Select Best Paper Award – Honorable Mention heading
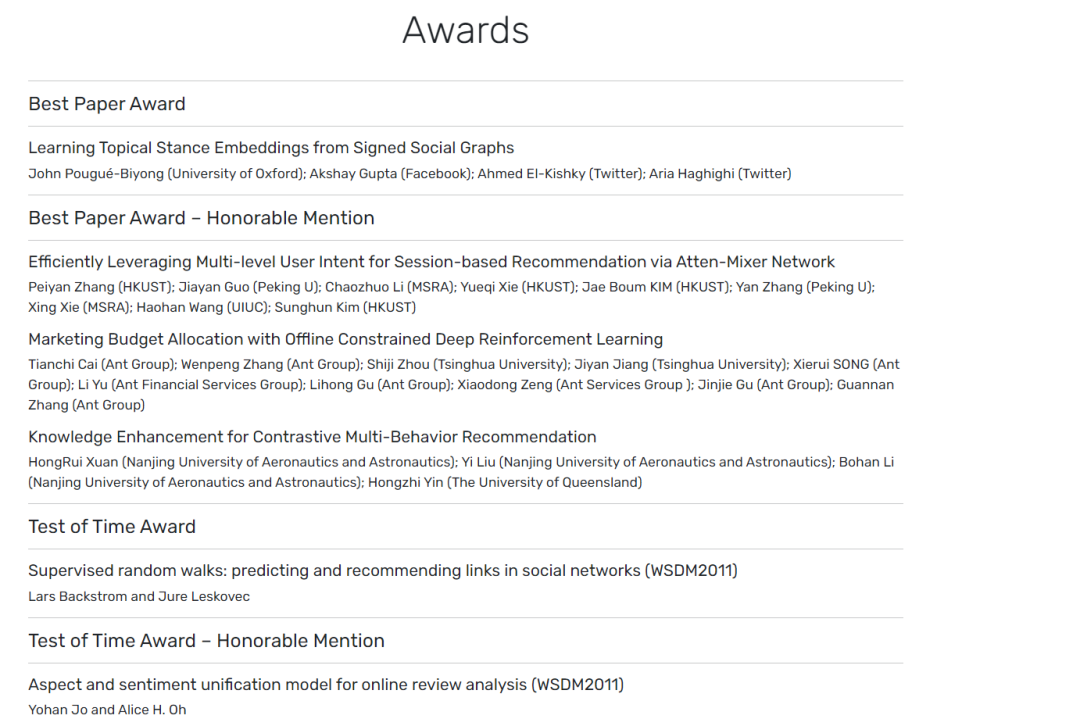The width and height of the screenshot is (1080, 726). 201,218
